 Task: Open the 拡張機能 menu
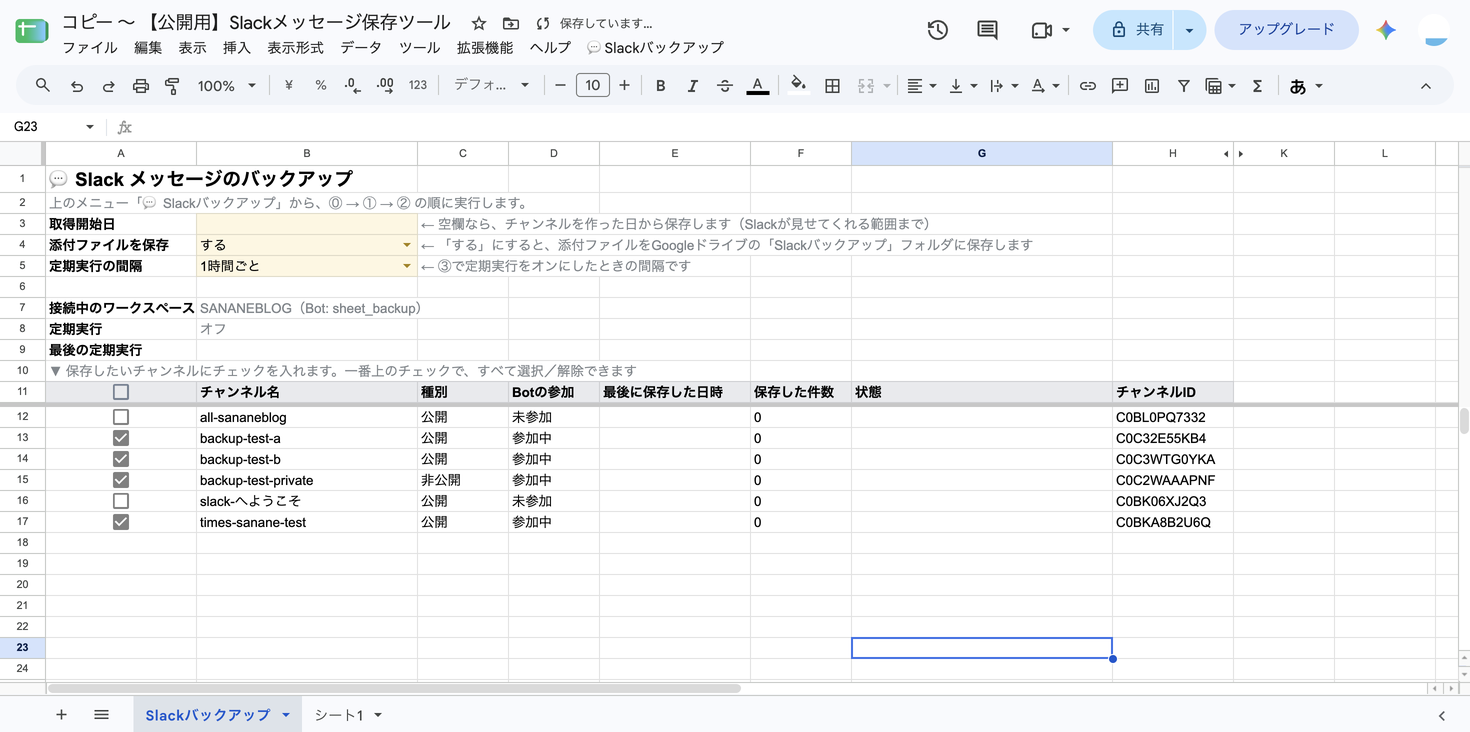point(485,47)
